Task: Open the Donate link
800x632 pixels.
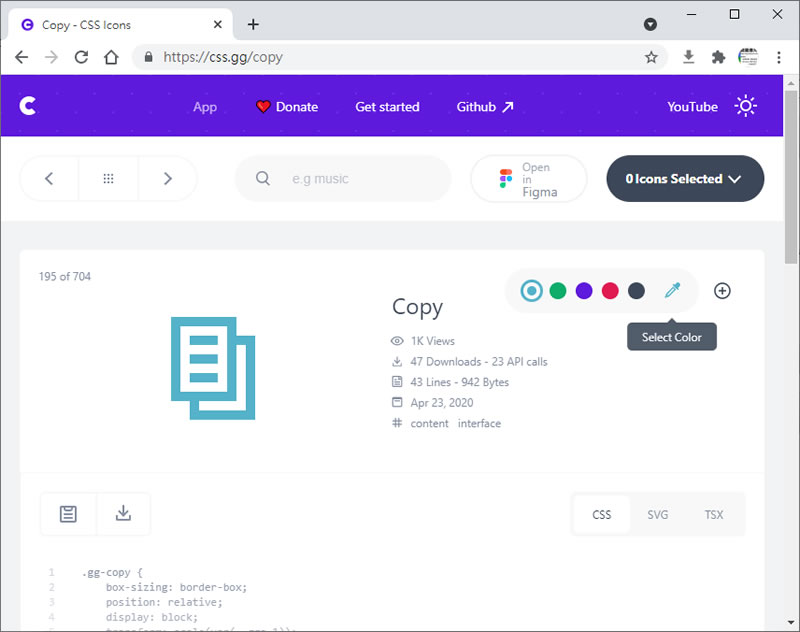Action: tap(287, 107)
